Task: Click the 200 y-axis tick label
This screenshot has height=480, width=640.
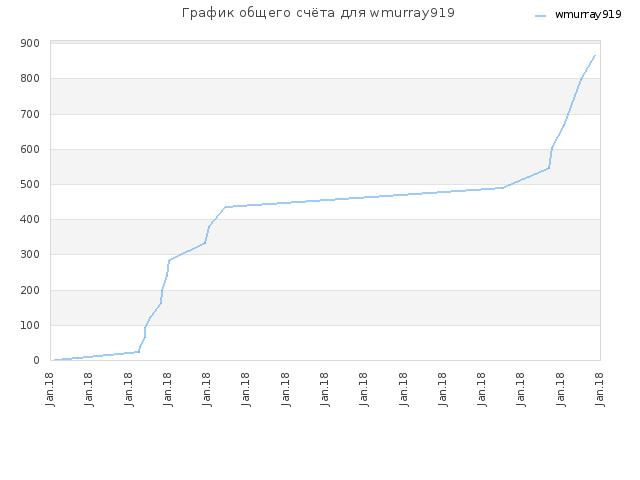Action: [x=30, y=290]
